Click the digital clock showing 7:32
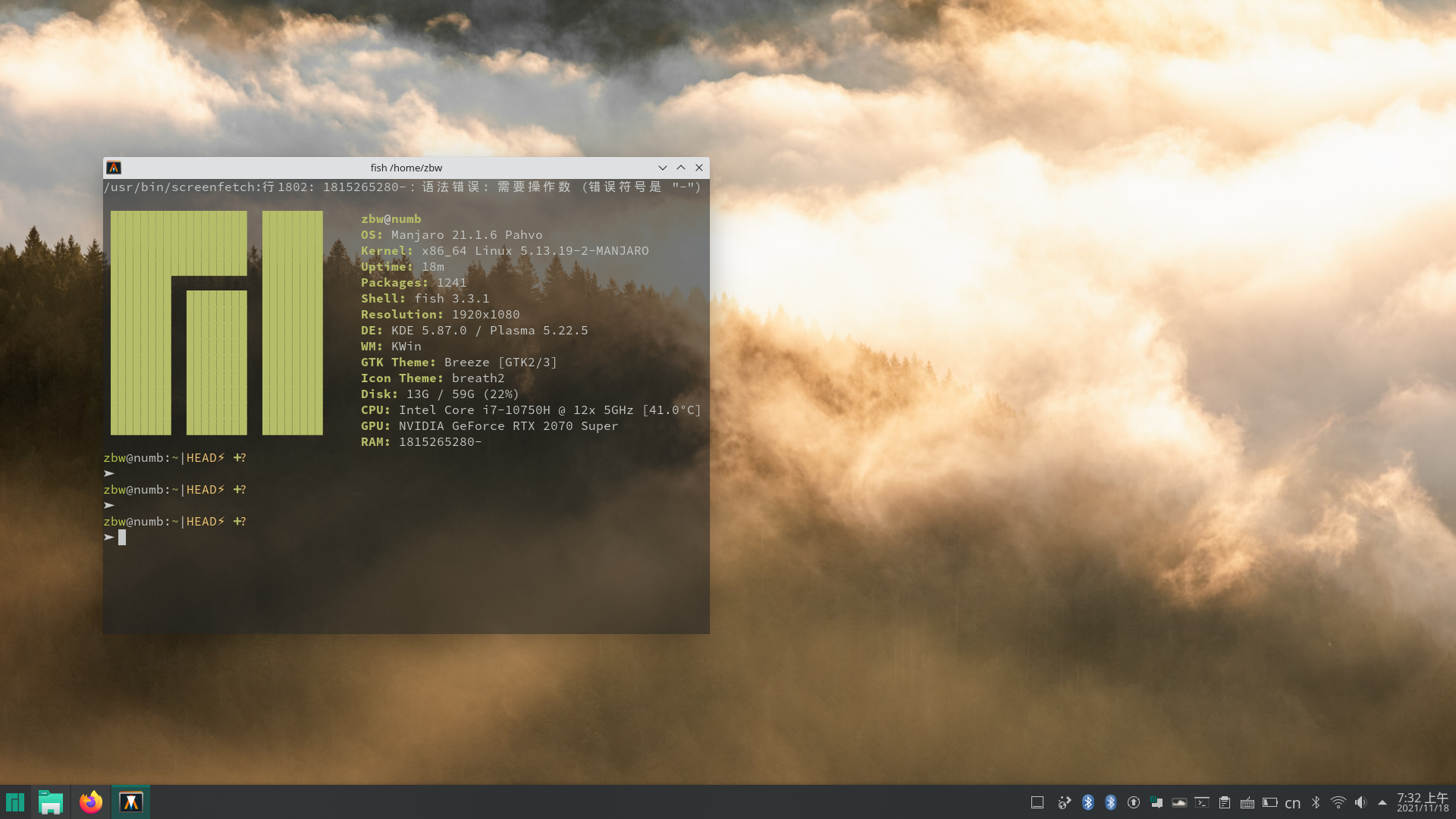 [1423, 802]
